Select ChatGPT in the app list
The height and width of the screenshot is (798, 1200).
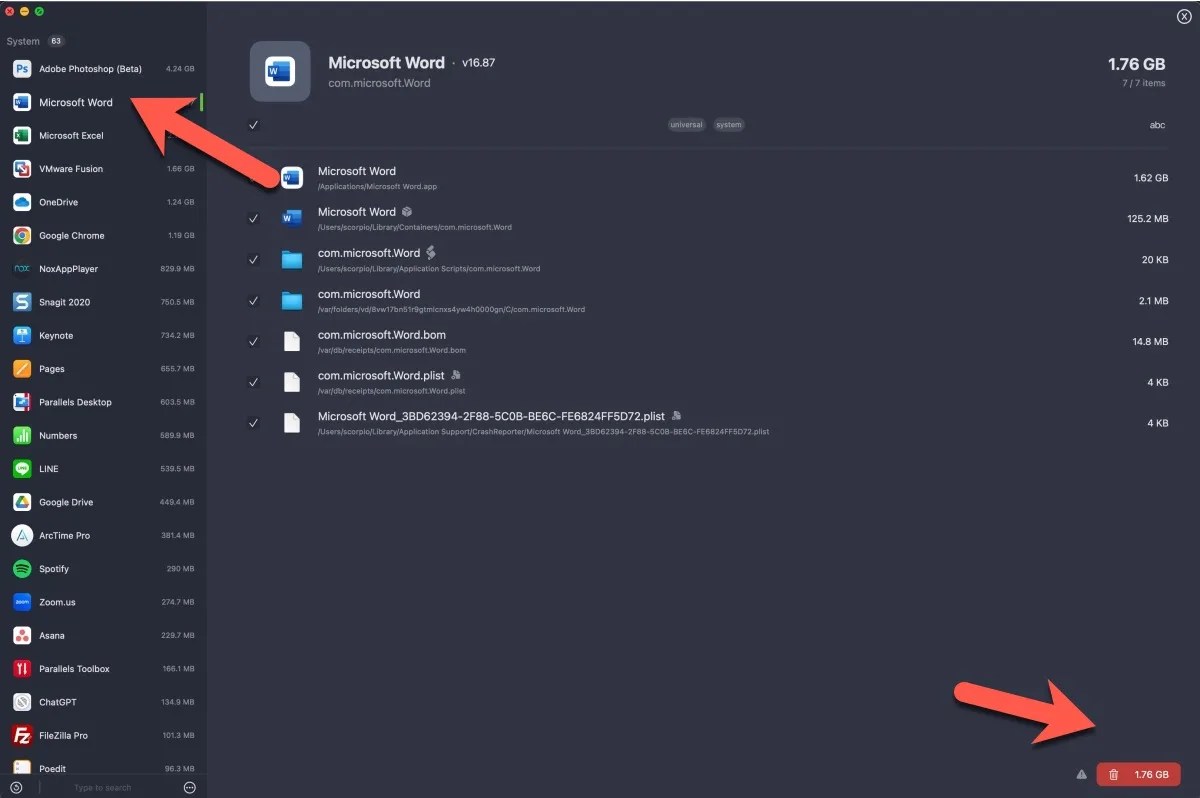(103, 702)
